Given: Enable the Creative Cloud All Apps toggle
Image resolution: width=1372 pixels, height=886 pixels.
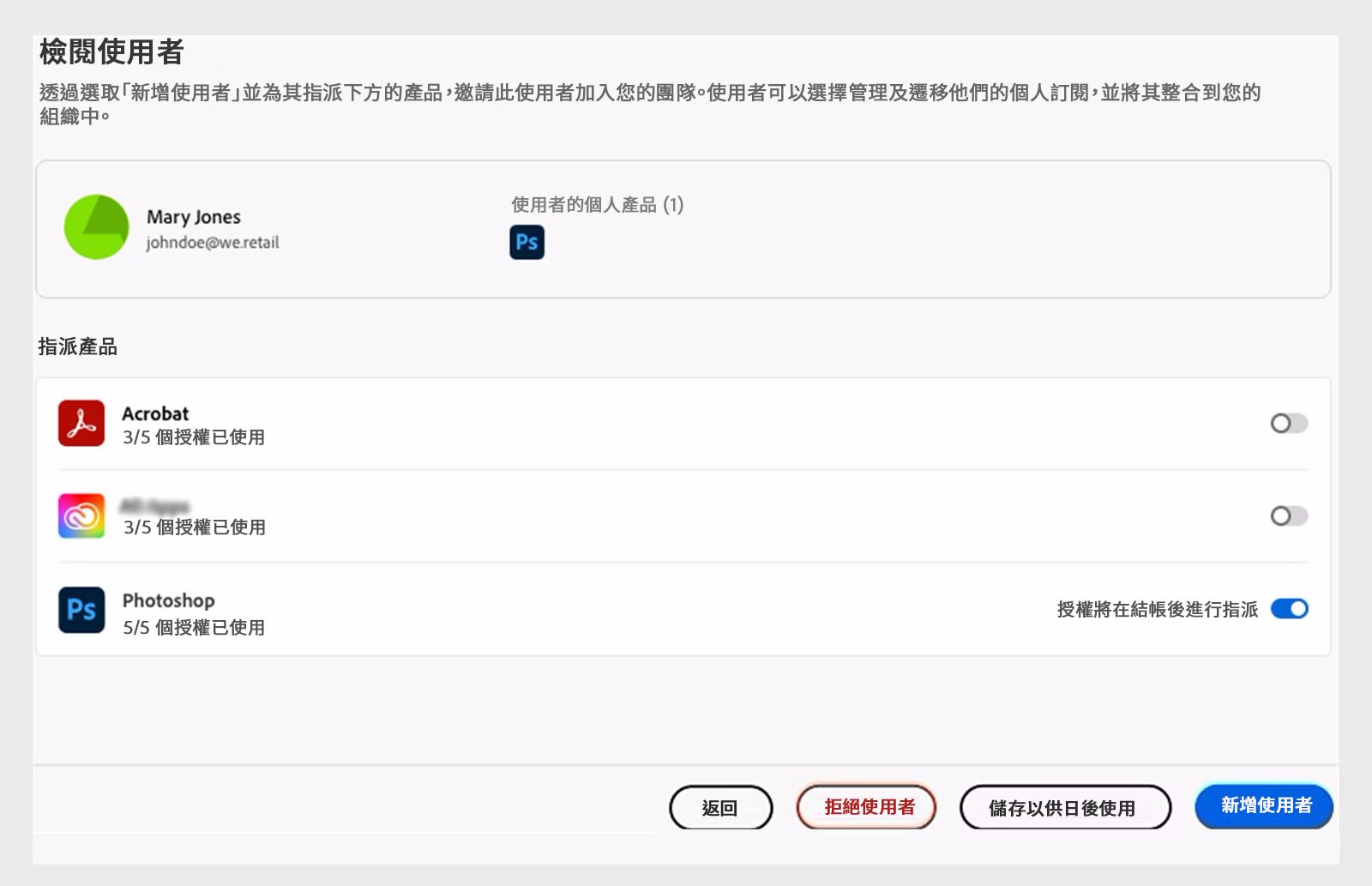Looking at the screenshot, I should click(1289, 516).
